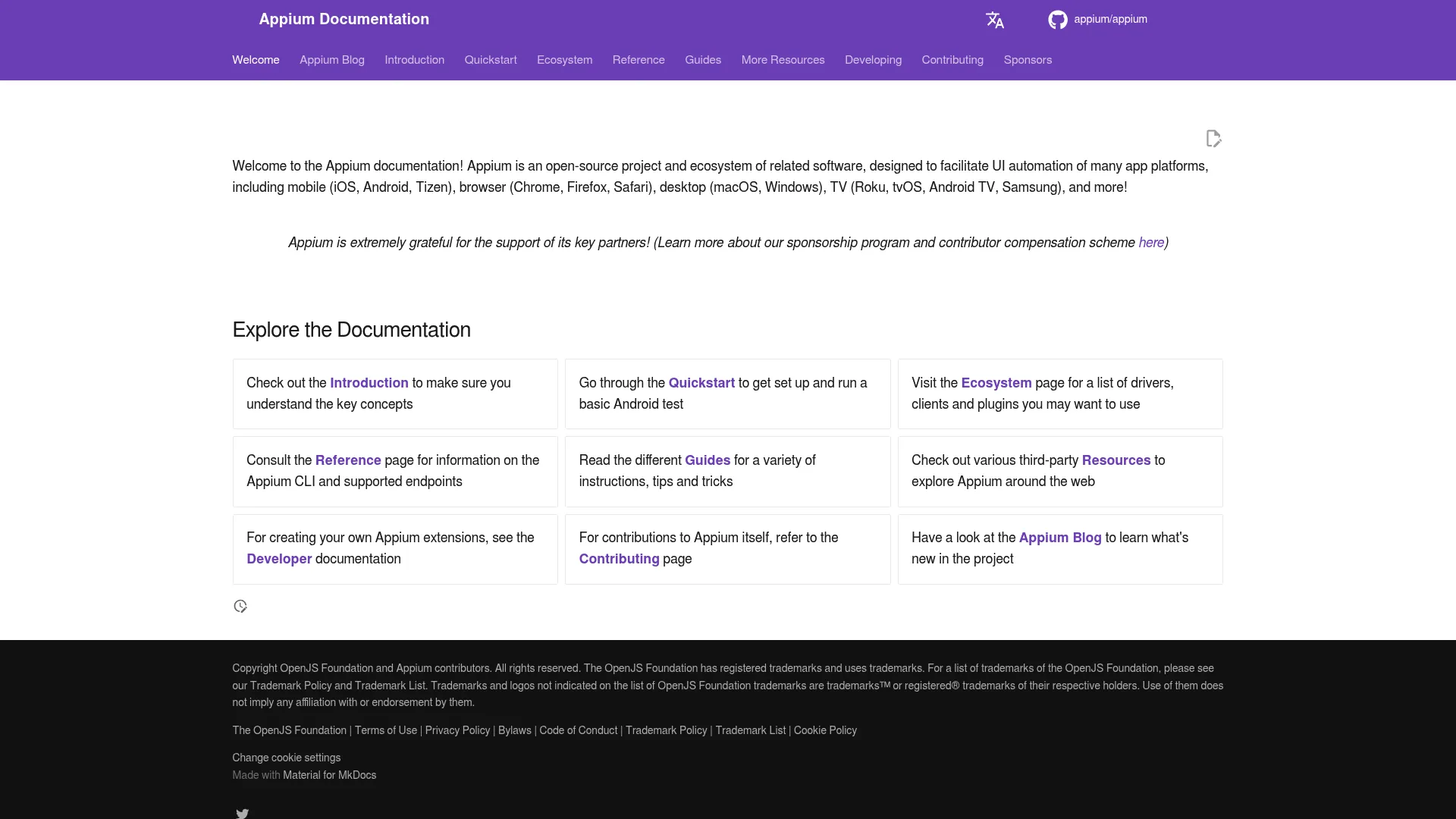Open the Guides tab
Image resolution: width=1456 pixels, height=819 pixels.
pos(703,60)
